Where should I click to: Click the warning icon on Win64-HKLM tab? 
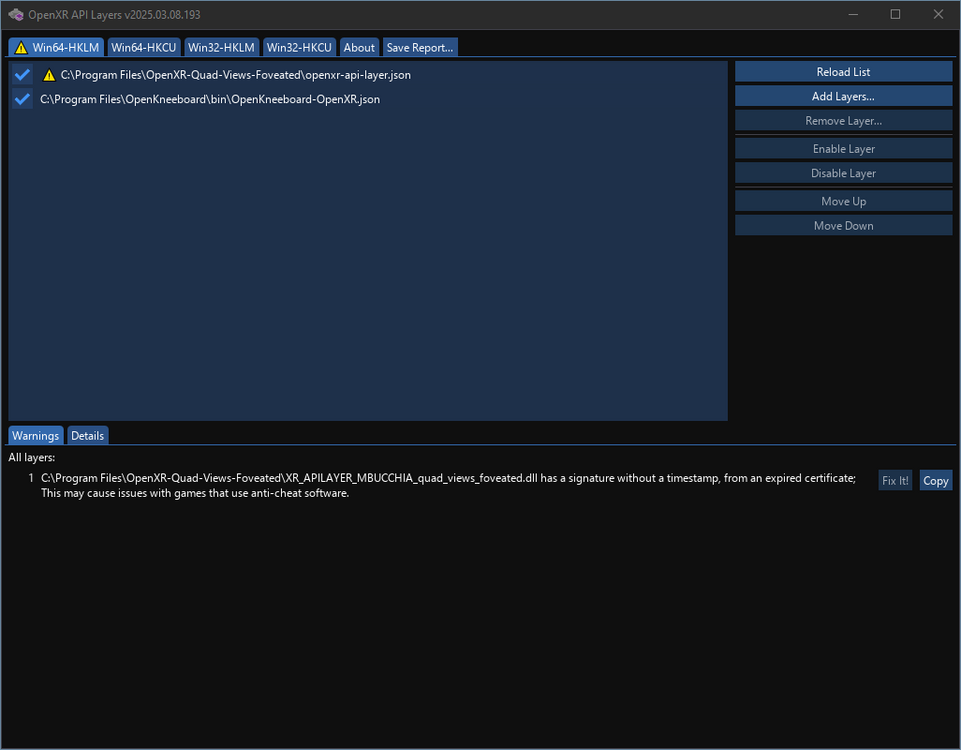tap(21, 48)
